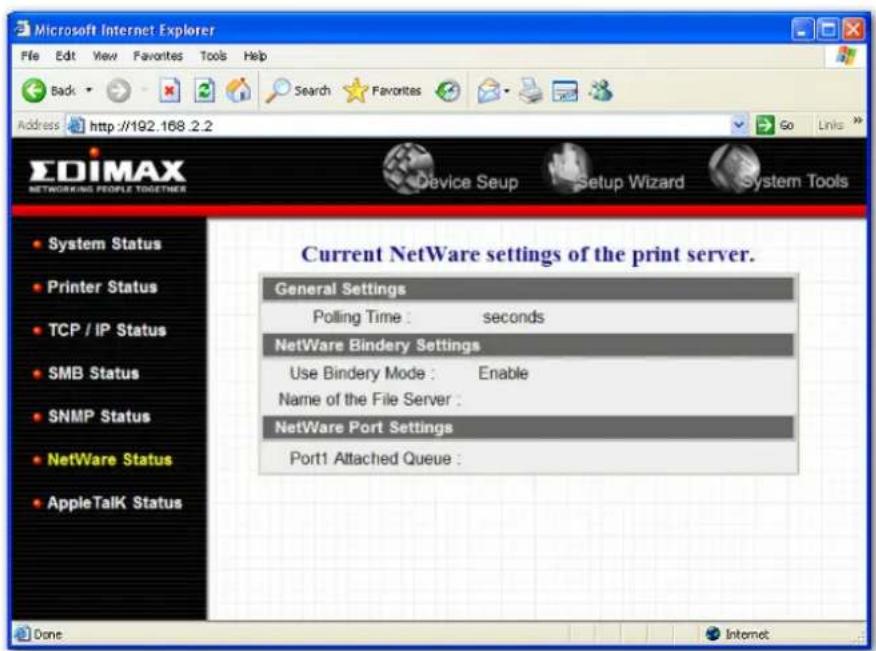Image resolution: width=876 pixels, height=651 pixels.
Task: Click the Edit page toolbar icon
Action: pos(565,91)
